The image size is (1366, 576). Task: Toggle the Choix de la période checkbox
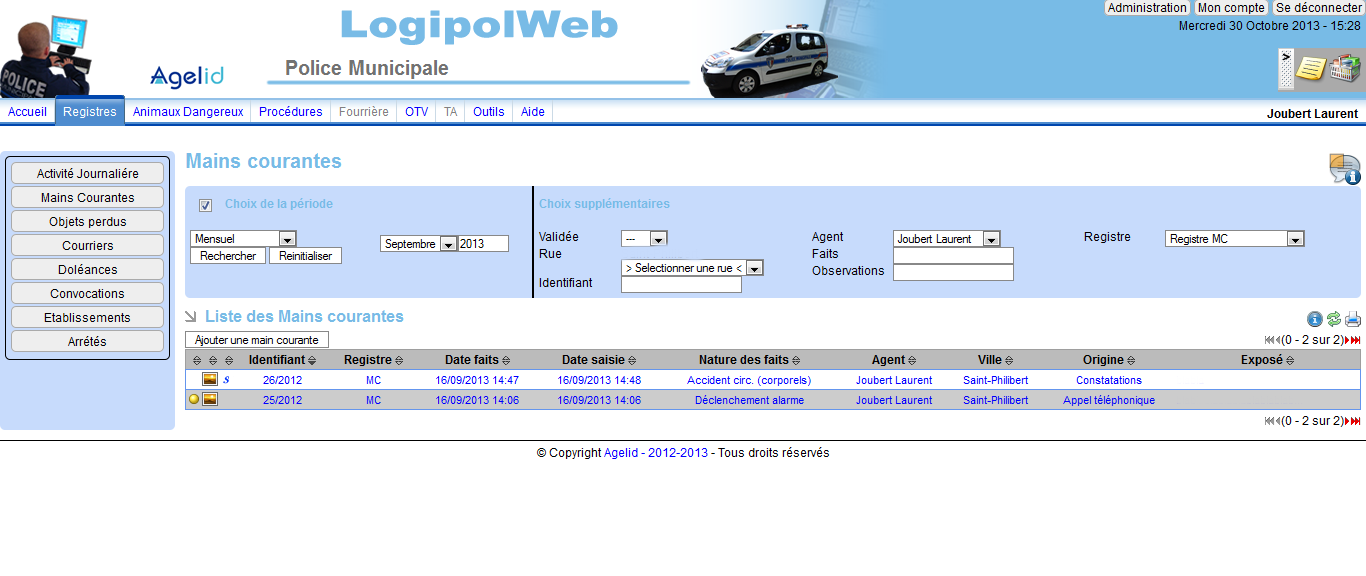pyautogui.click(x=205, y=205)
